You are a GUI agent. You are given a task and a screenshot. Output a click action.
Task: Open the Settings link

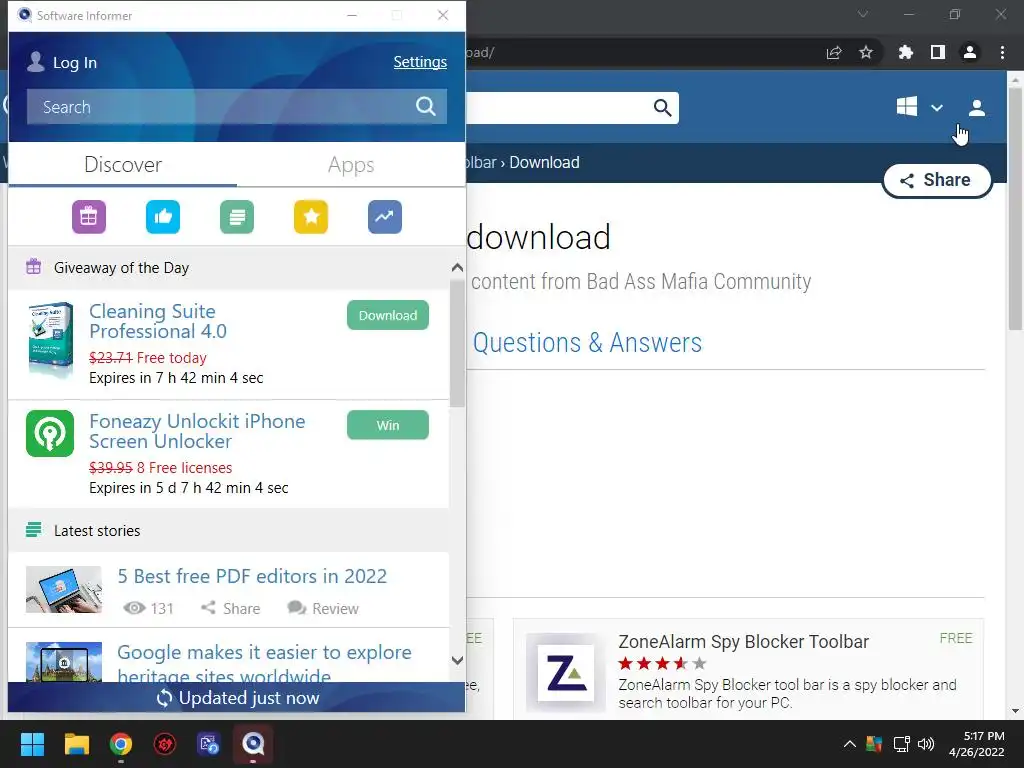tap(420, 62)
